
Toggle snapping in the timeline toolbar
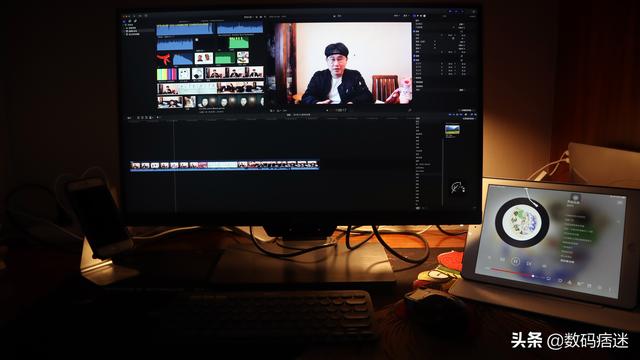(461, 114)
